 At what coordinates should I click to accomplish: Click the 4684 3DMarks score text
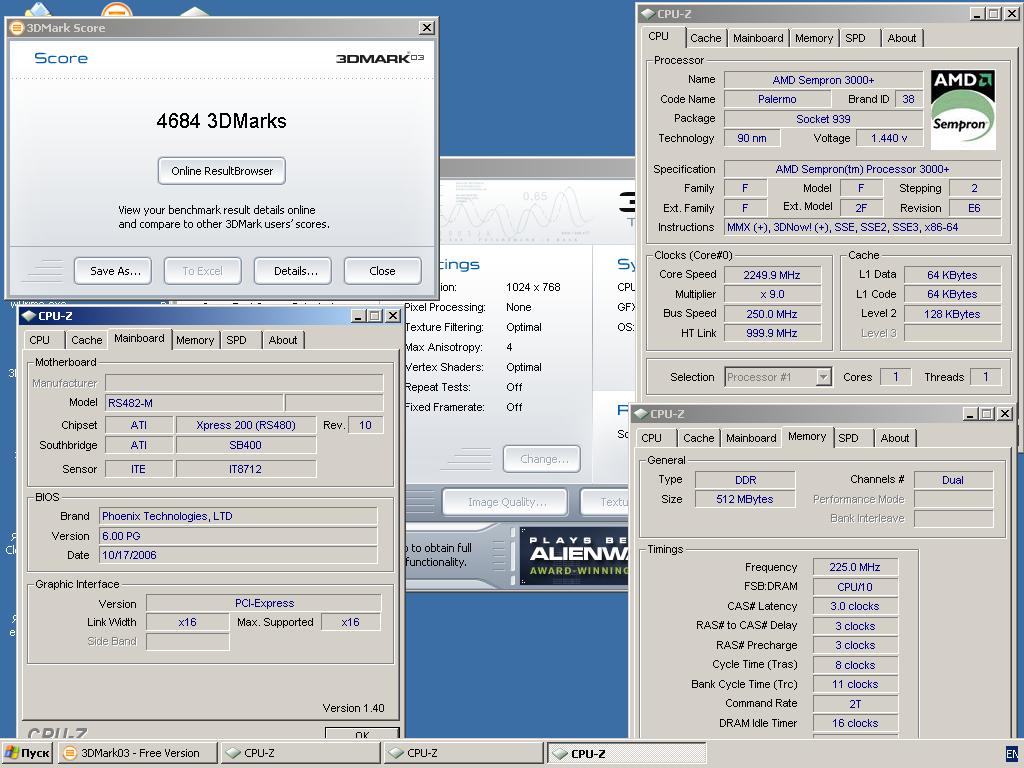[221, 121]
